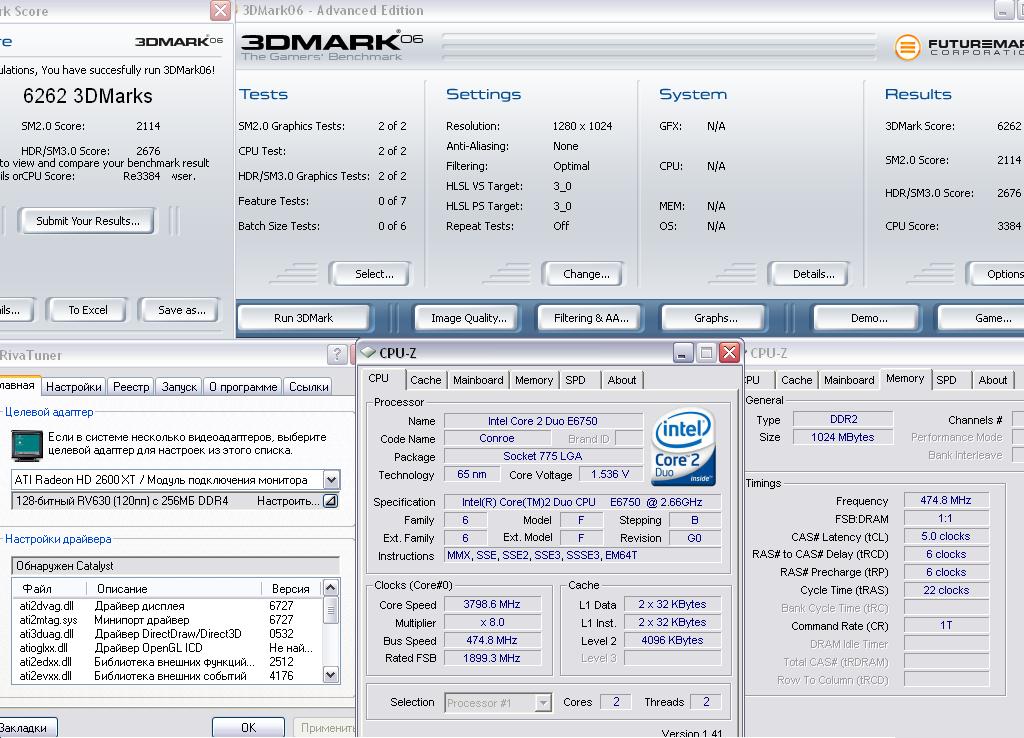Select atioglxx.dll row in driver list
This screenshot has height=738, width=1024.
[x=167, y=648]
